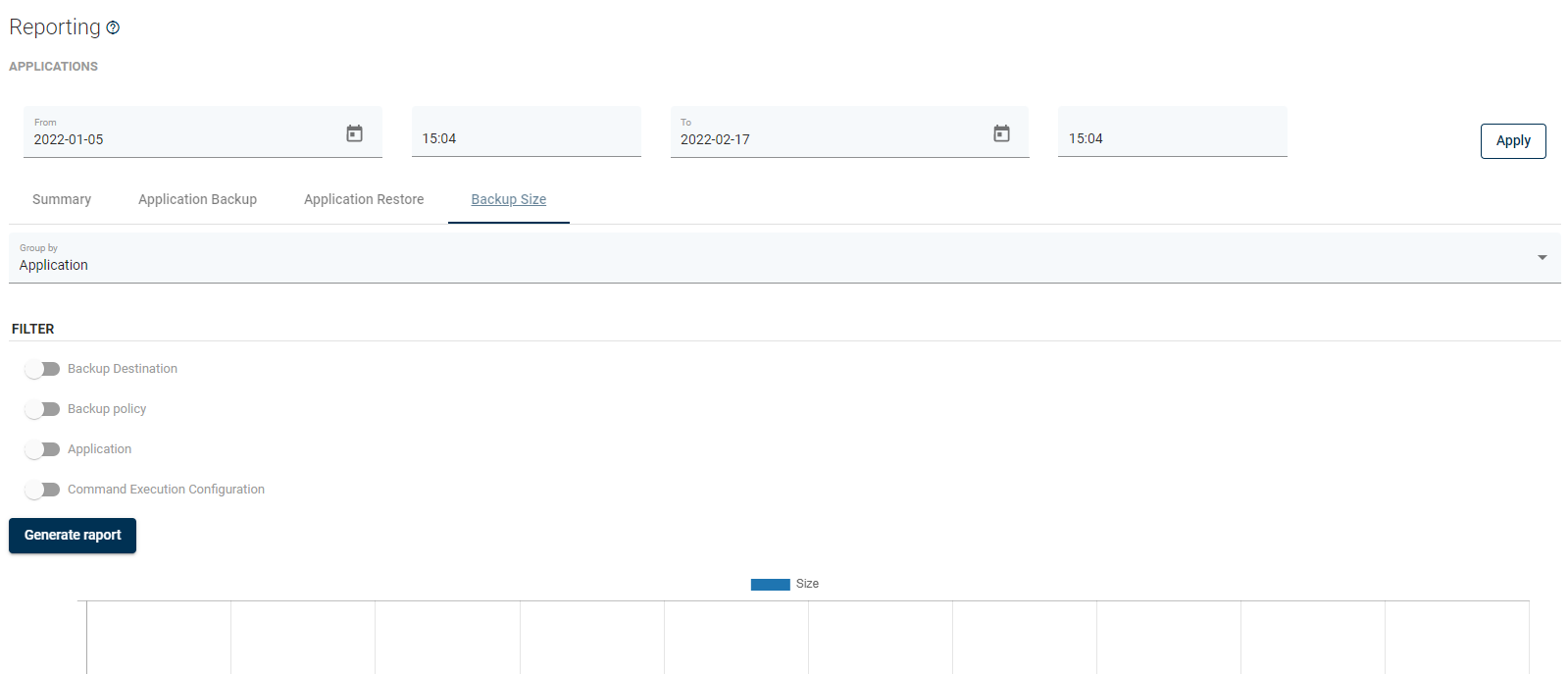This screenshot has width=1568, height=674.
Task: Expand the Group by dropdown arrow
Action: (1542, 258)
